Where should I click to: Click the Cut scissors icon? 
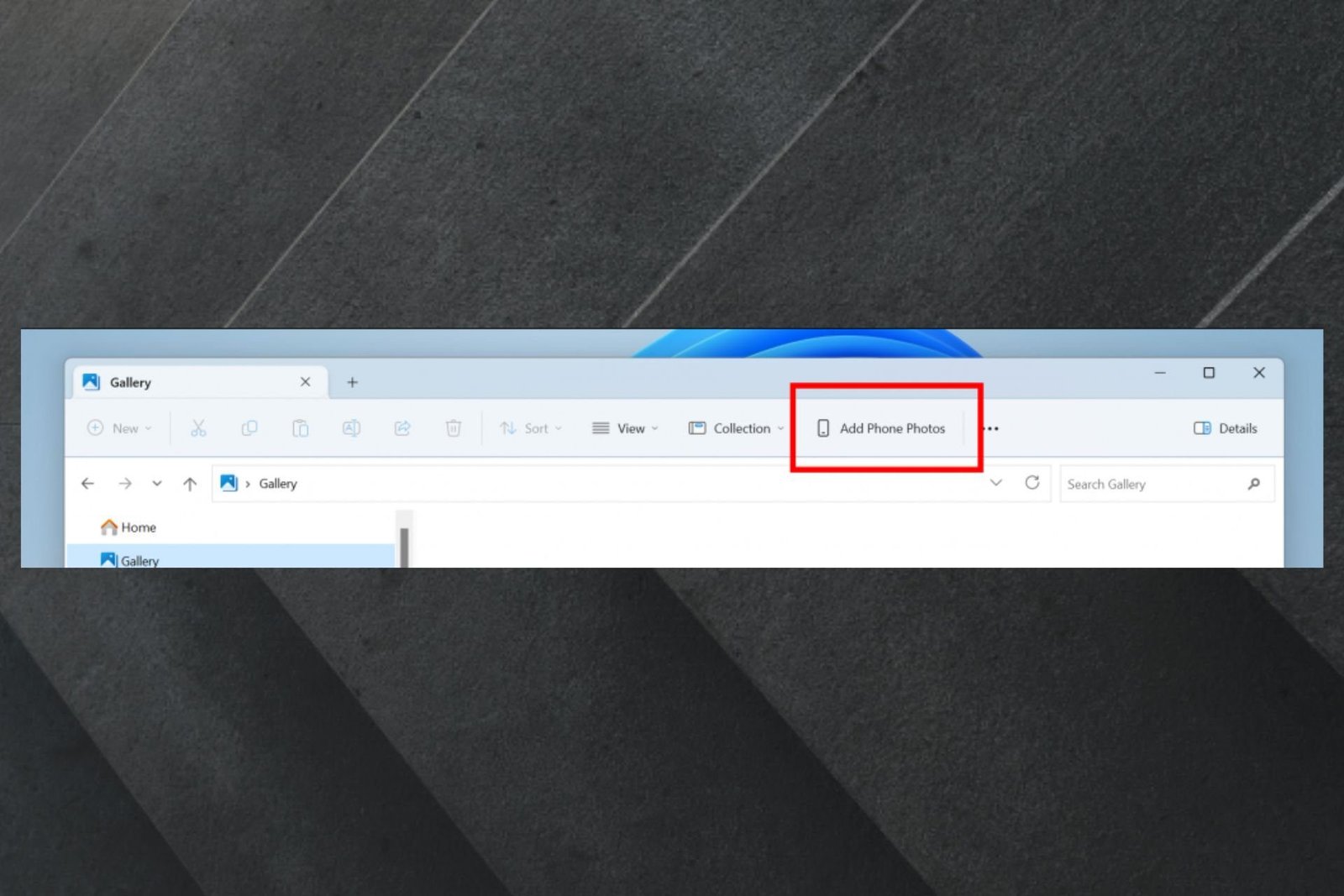[x=198, y=428]
